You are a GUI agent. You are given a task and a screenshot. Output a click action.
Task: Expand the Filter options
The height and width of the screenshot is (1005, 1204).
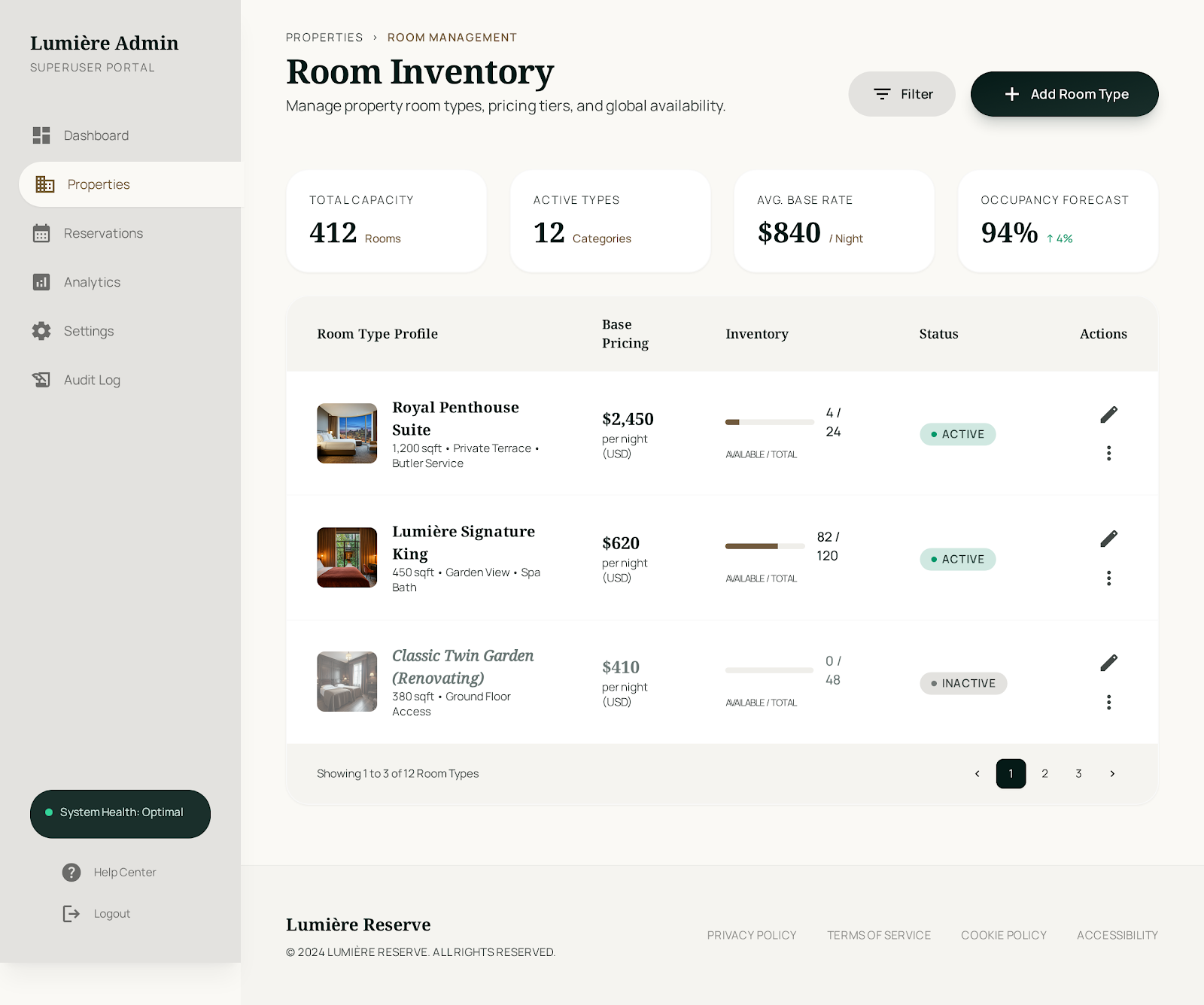coord(901,94)
